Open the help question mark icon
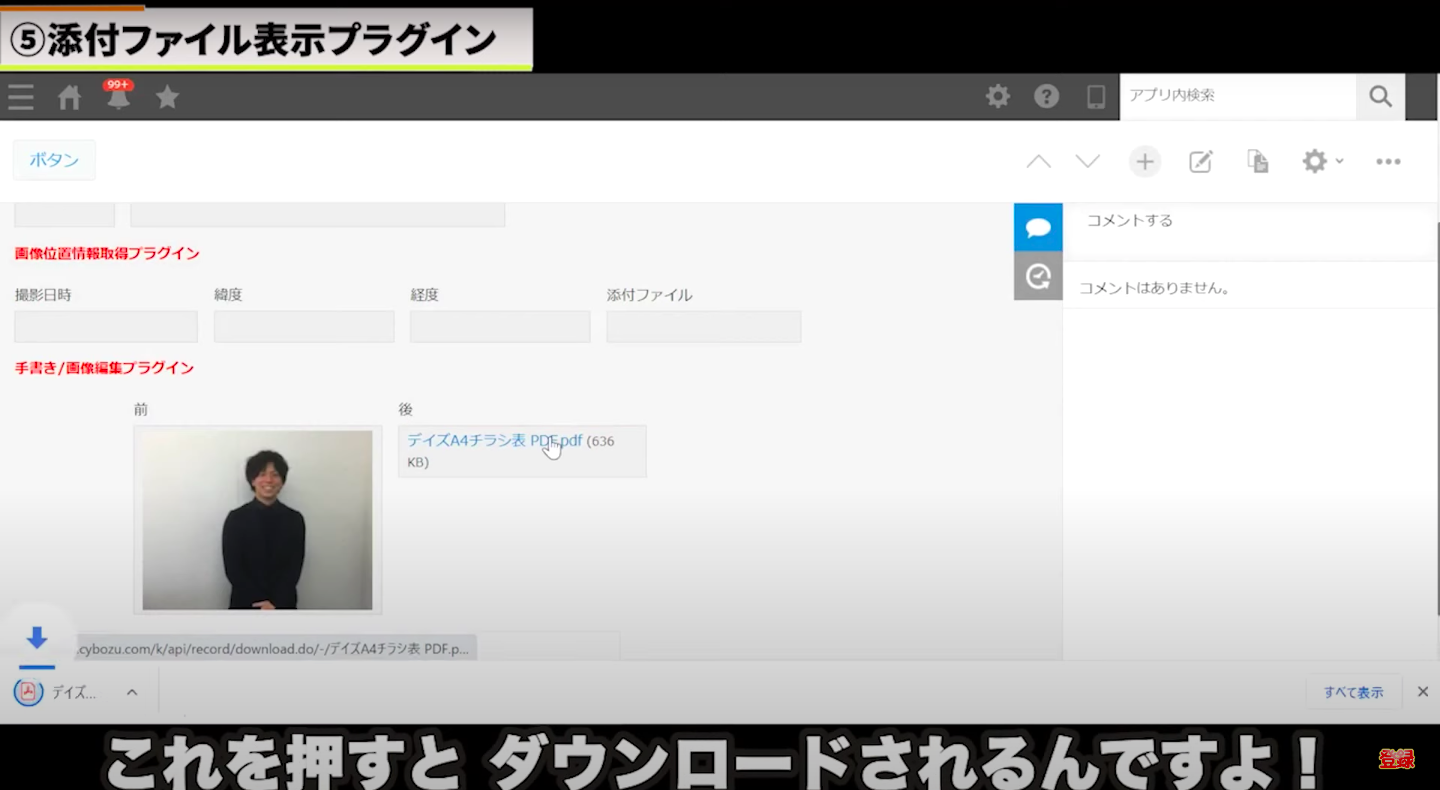Screen dimensions: 1440x790 pos(1046,96)
